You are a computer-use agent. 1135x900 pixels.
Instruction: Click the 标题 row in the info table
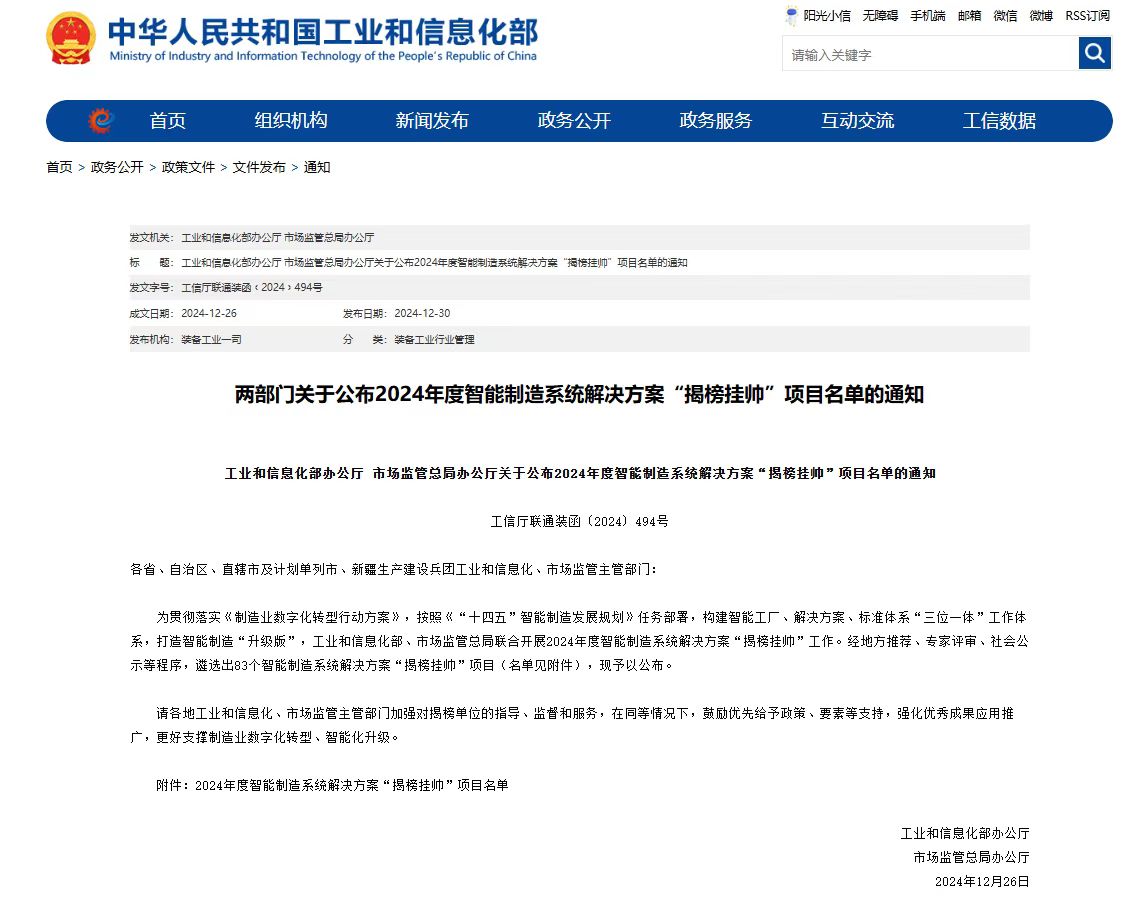pyautogui.click(x=579, y=262)
